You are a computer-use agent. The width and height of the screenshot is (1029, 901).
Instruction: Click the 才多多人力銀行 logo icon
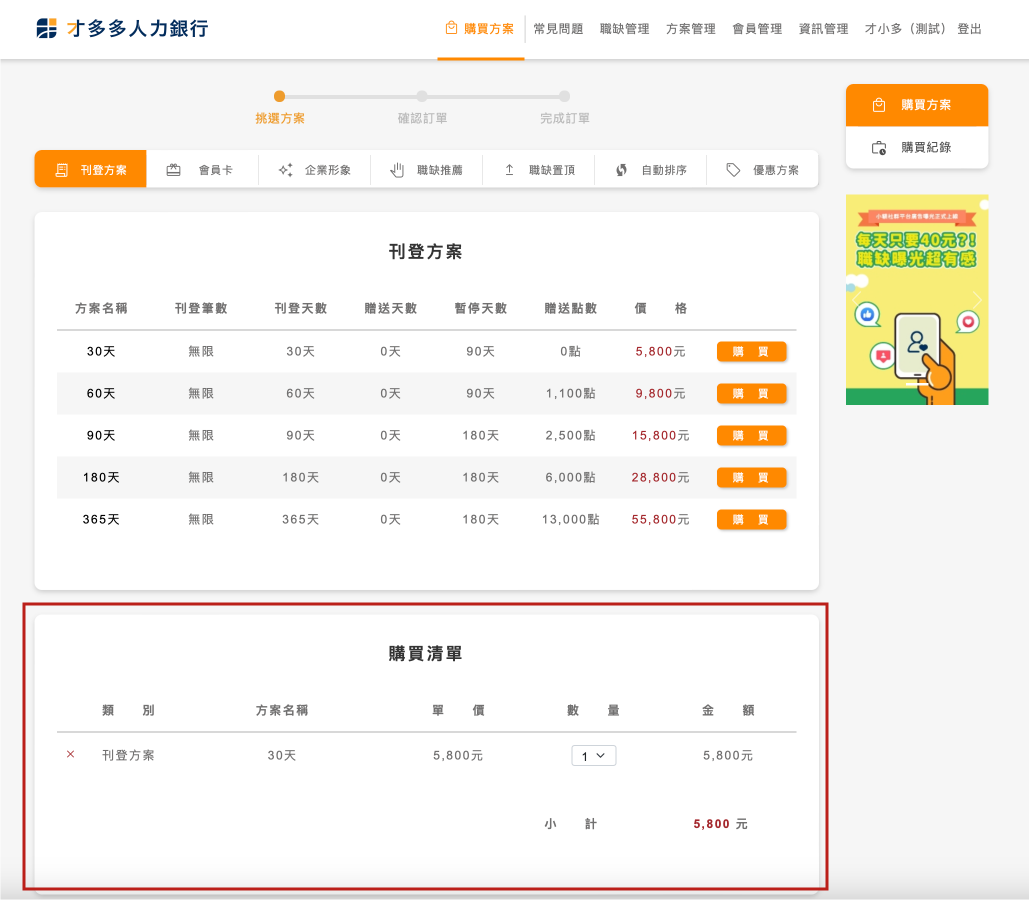[x=46, y=29]
